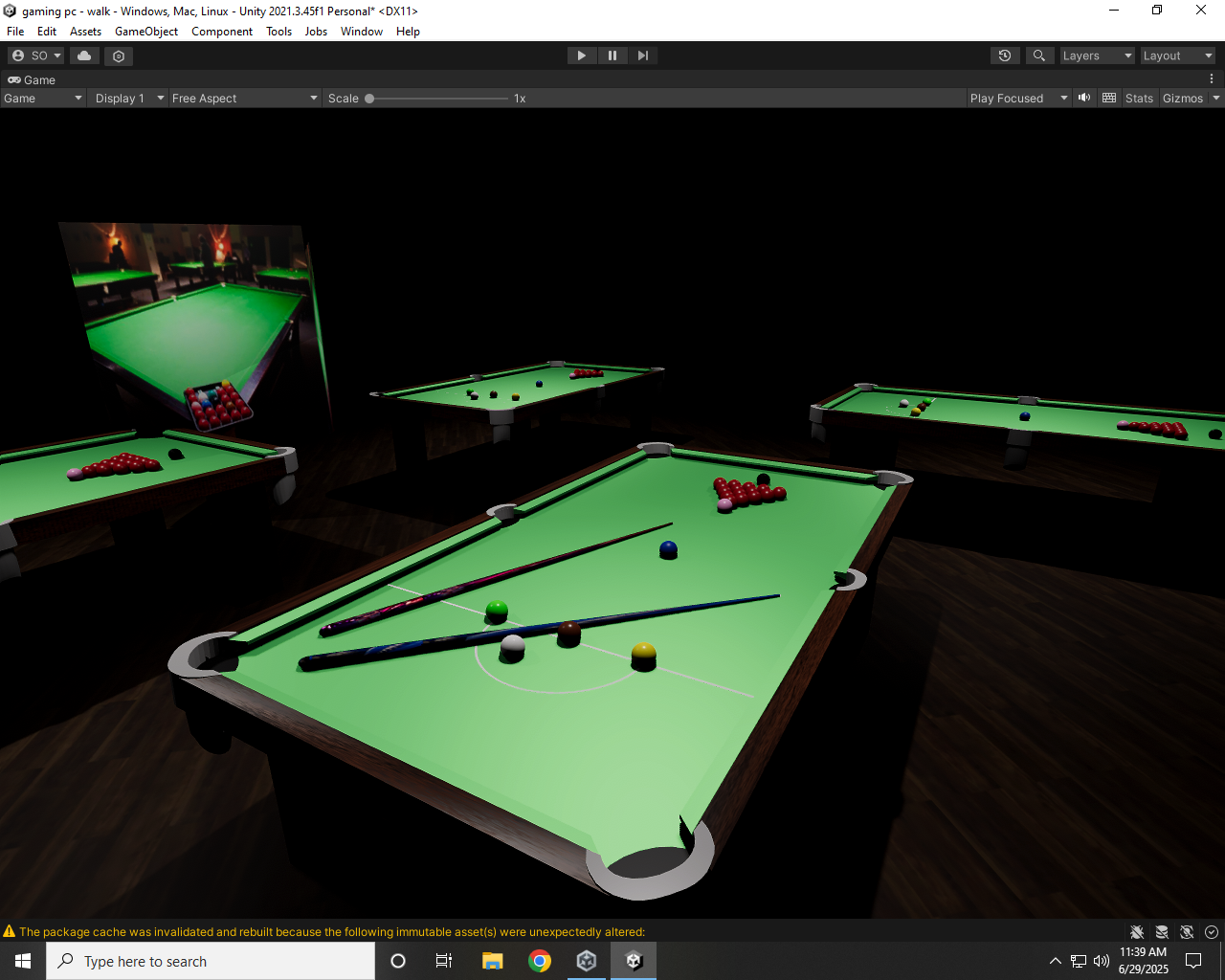Click the cache server database icon in status bar
The image size is (1225, 980).
pyautogui.click(x=1162, y=932)
